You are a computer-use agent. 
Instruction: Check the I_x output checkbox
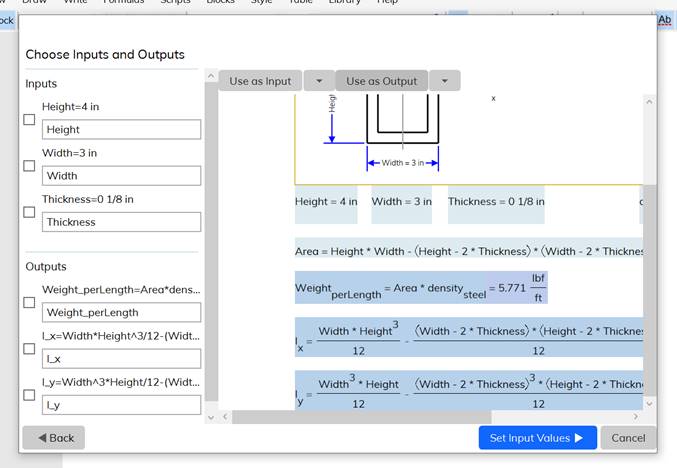29,349
